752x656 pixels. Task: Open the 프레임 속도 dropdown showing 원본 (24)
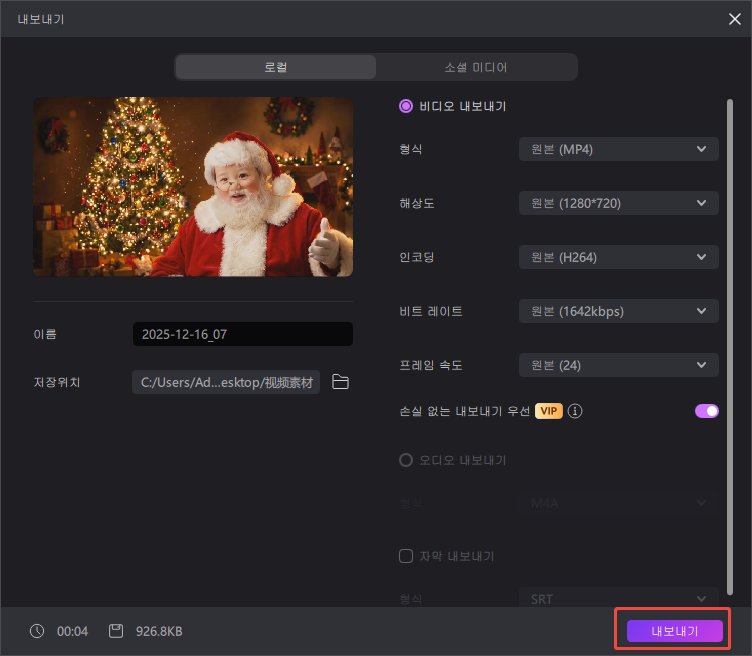pos(618,365)
